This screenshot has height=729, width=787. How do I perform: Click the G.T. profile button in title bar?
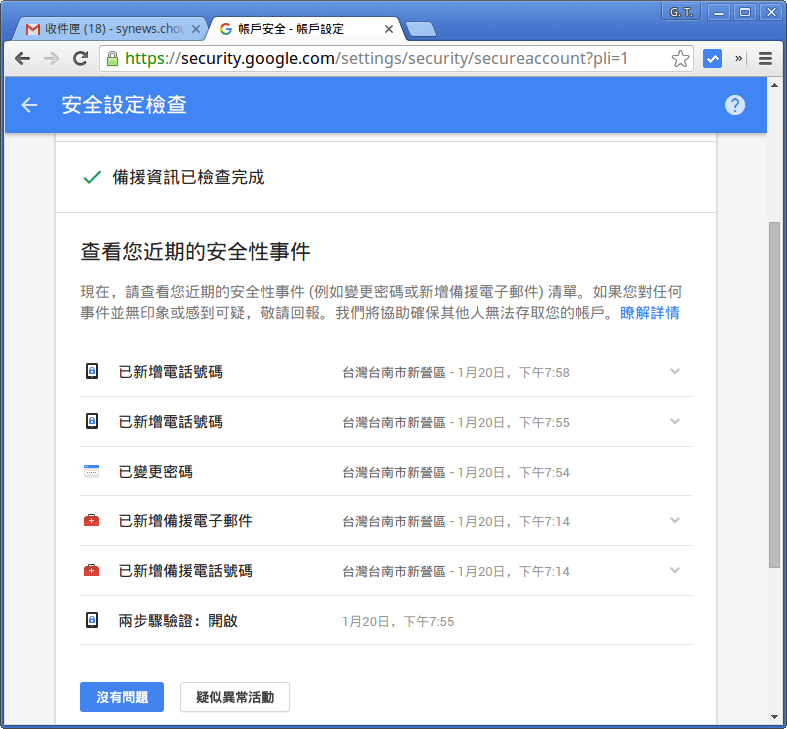tap(681, 12)
